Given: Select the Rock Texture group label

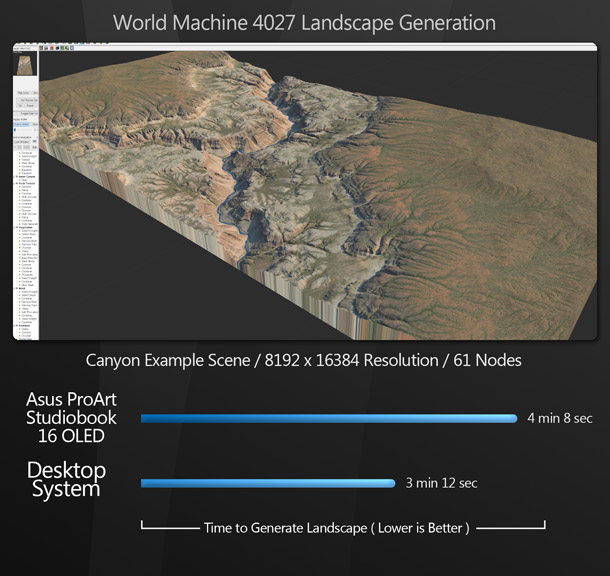Looking at the screenshot, I should (x=27, y=183).
